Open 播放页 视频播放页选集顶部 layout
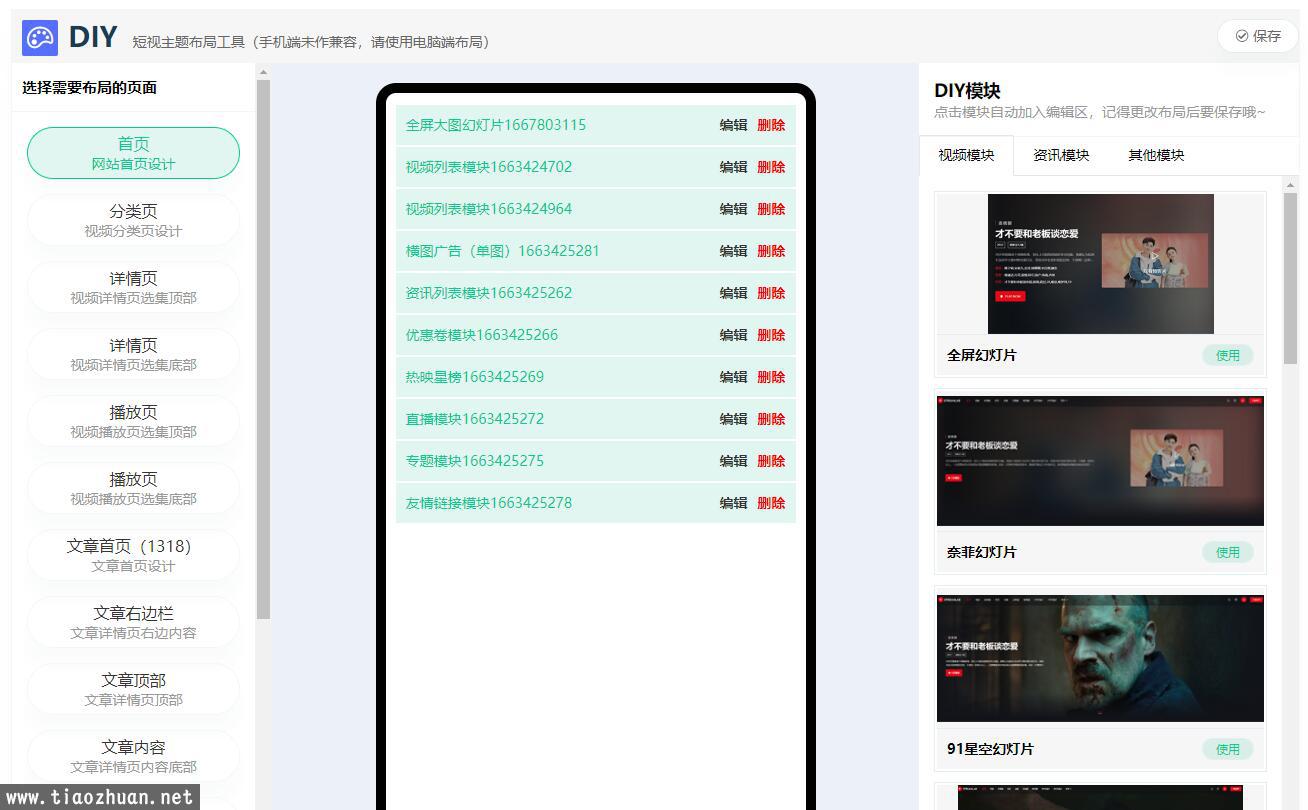 (133, 421)
